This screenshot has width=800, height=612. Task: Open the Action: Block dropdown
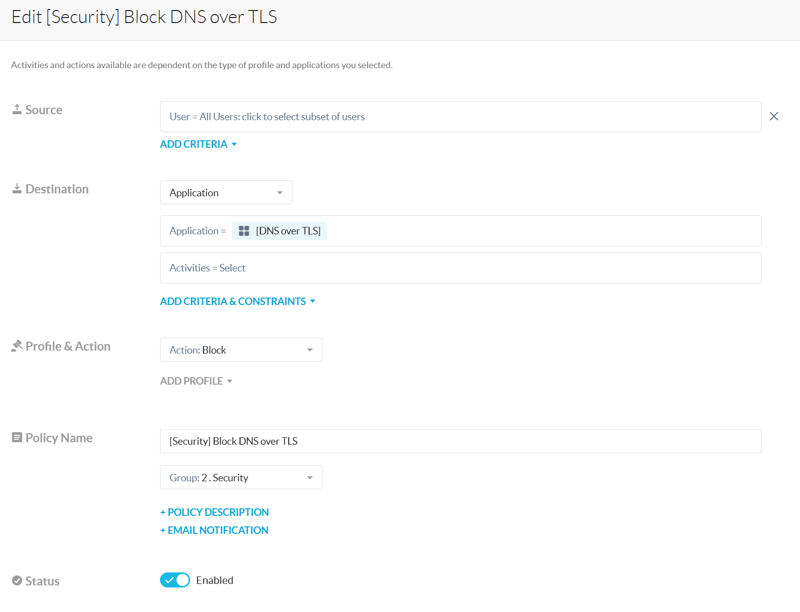pyautogui.click(x=241, y=350)
